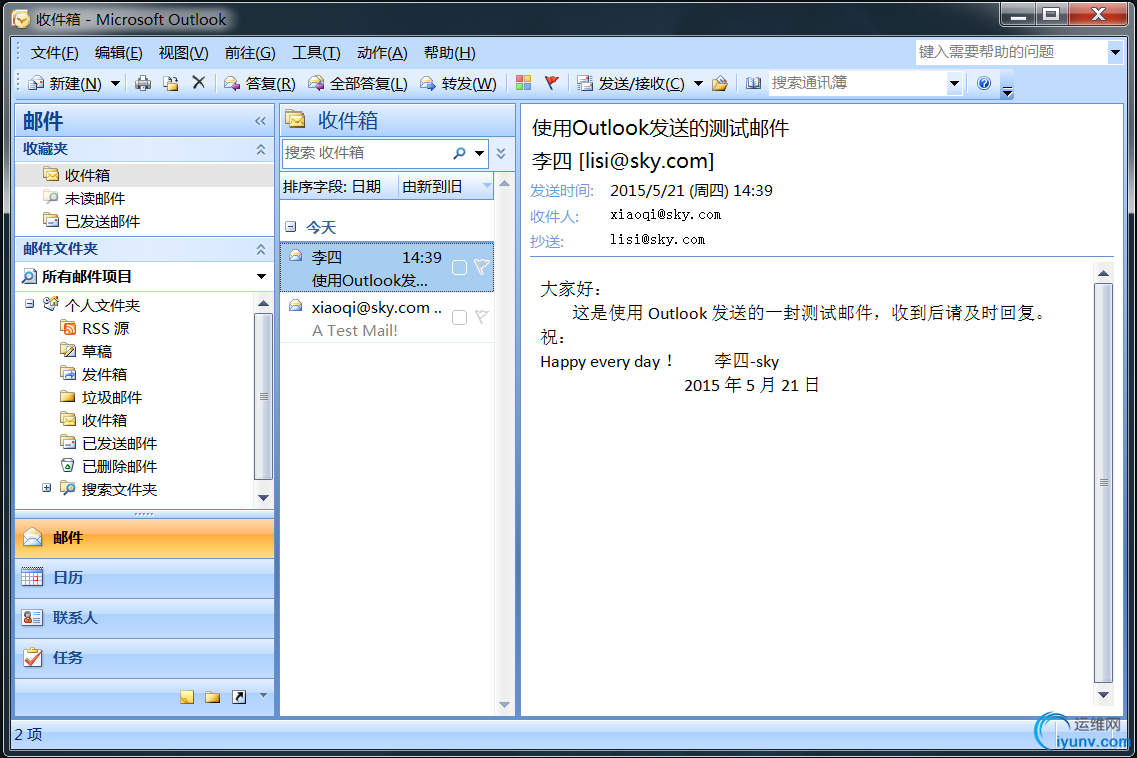
Task: Collapse the 邮件文件夹 section
Action: click(260, 250)
